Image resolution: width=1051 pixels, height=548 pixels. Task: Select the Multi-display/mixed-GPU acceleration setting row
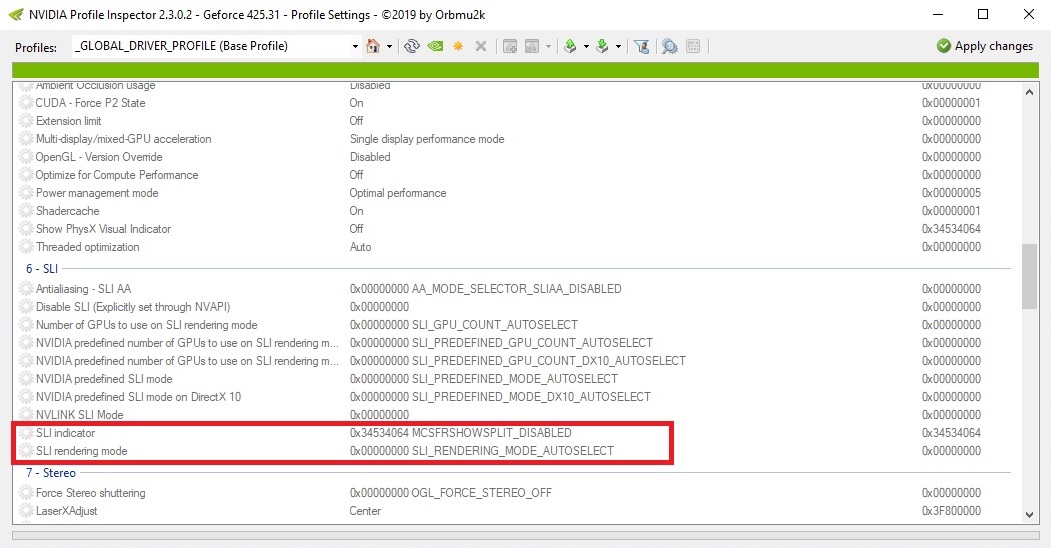click(x=515, y=139)
